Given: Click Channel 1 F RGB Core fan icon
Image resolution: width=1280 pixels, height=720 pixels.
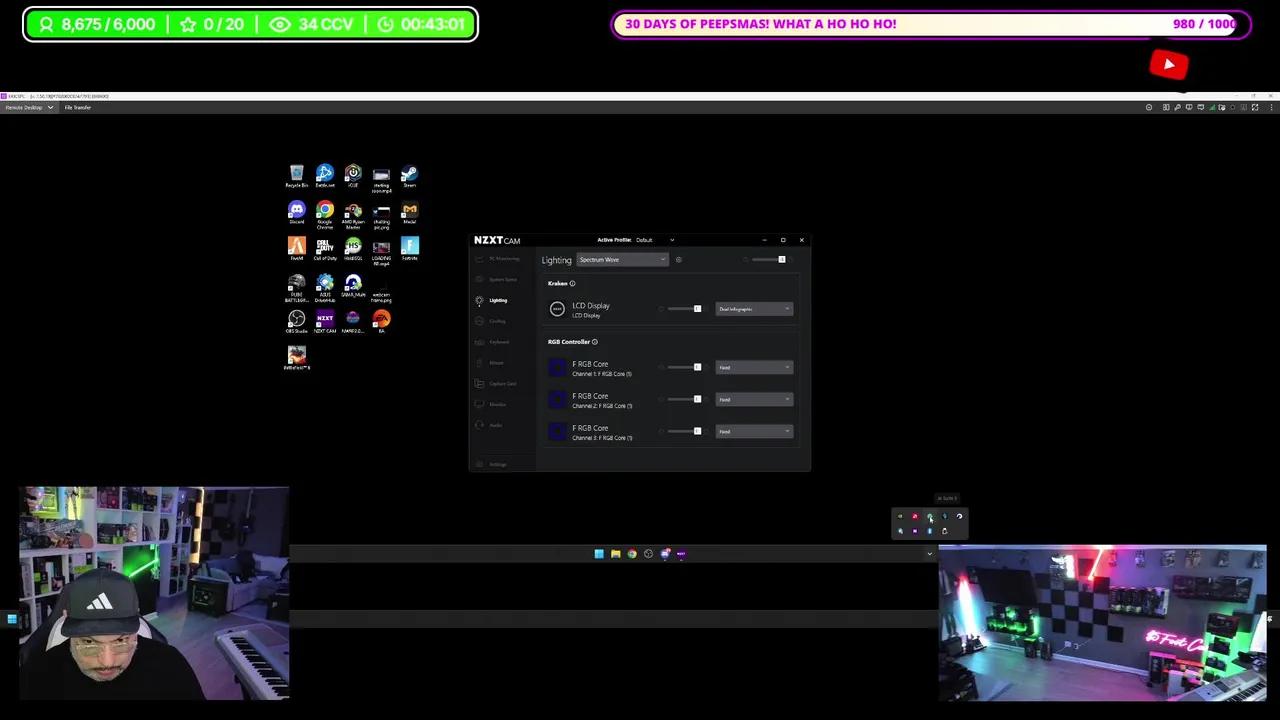Looking at the screenshot, I should click(557, 368).
